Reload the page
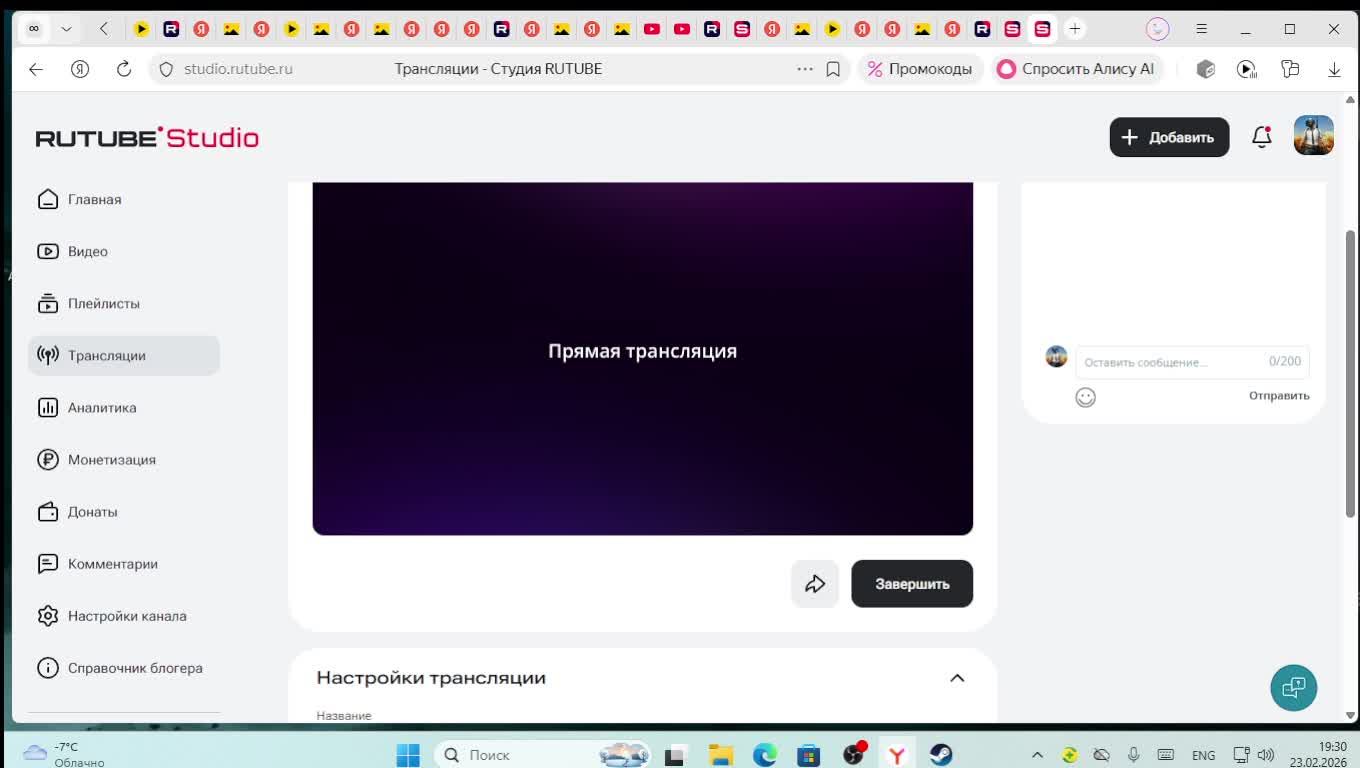1360x768 pixels. (124, 69)
